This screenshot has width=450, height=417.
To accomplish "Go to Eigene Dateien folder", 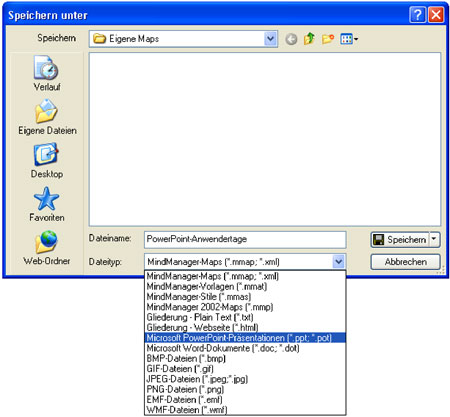I will pyautogui.click(x=47, y=117).
